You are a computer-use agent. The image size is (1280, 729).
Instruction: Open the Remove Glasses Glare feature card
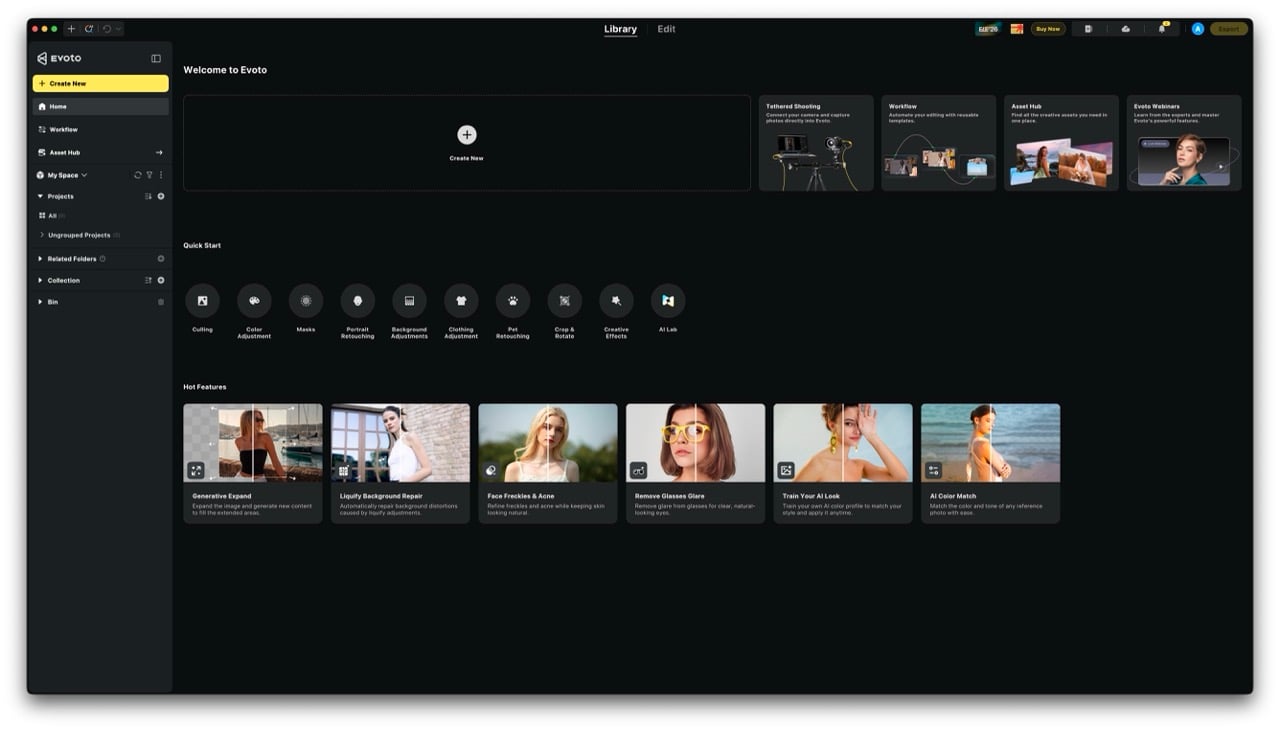tap(696, 463)
